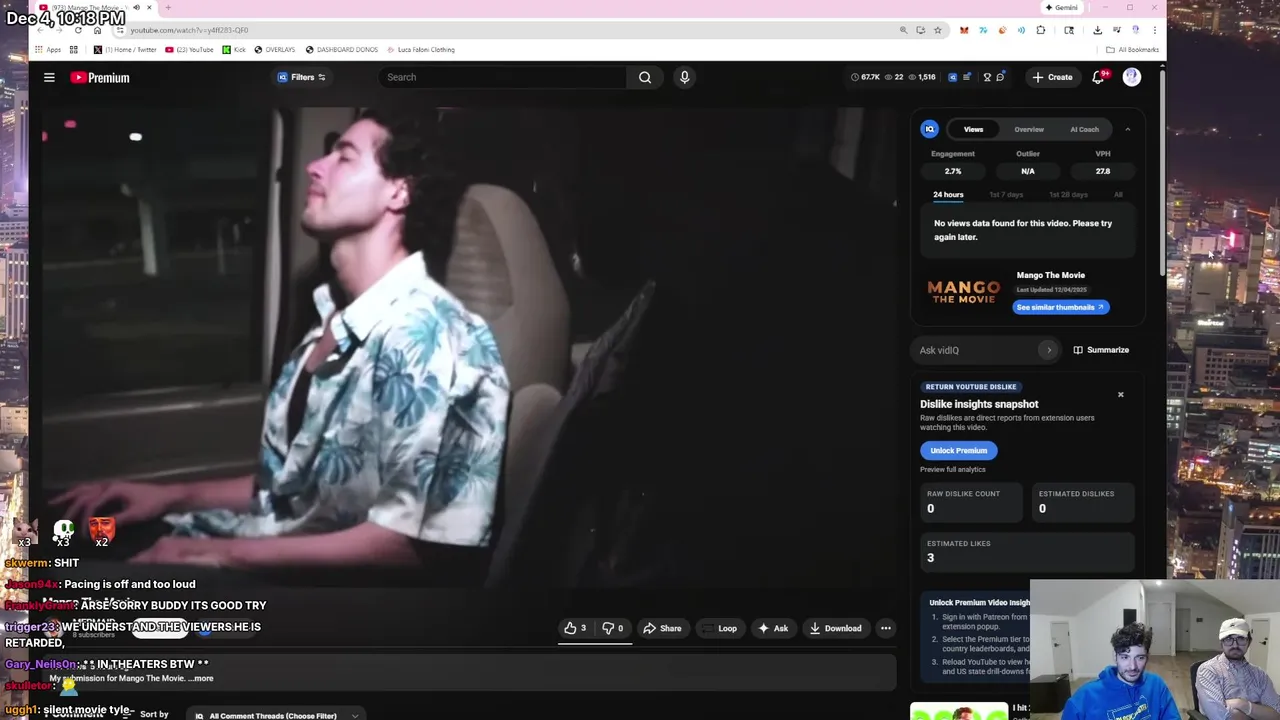Select the 1st 7 days views range
The width and height of the screenshot is (1280, 720).
coord(1006,194)
